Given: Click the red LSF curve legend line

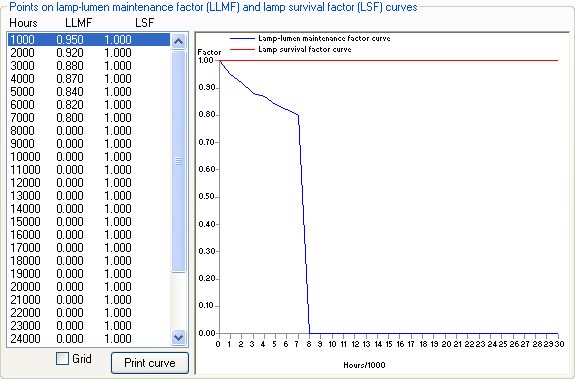Looking at the screenshot, I should pyautogui.click(x=242, y=49).
